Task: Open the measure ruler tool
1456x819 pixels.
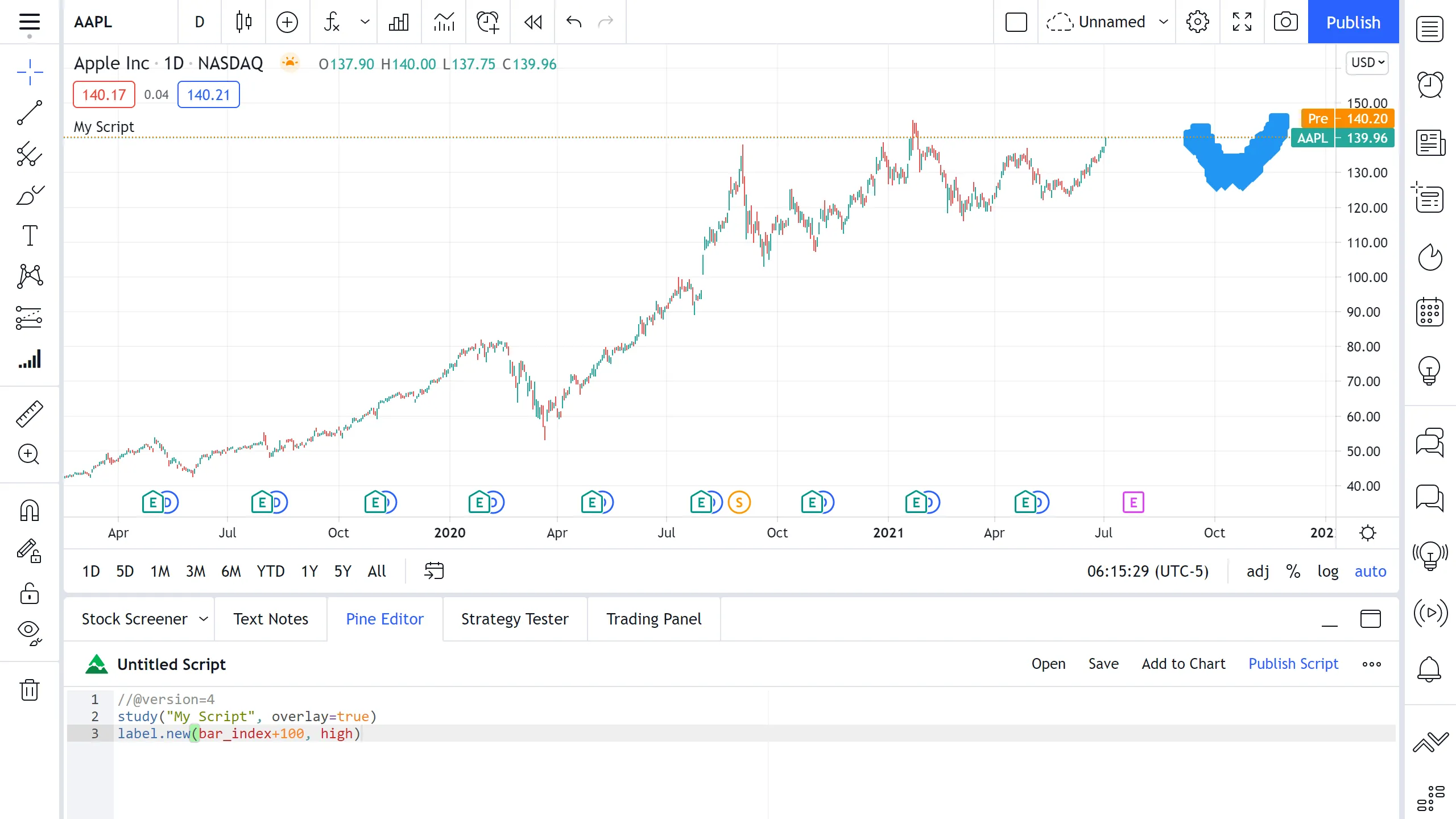Action: pyautogui.click(x=30, y=413)
